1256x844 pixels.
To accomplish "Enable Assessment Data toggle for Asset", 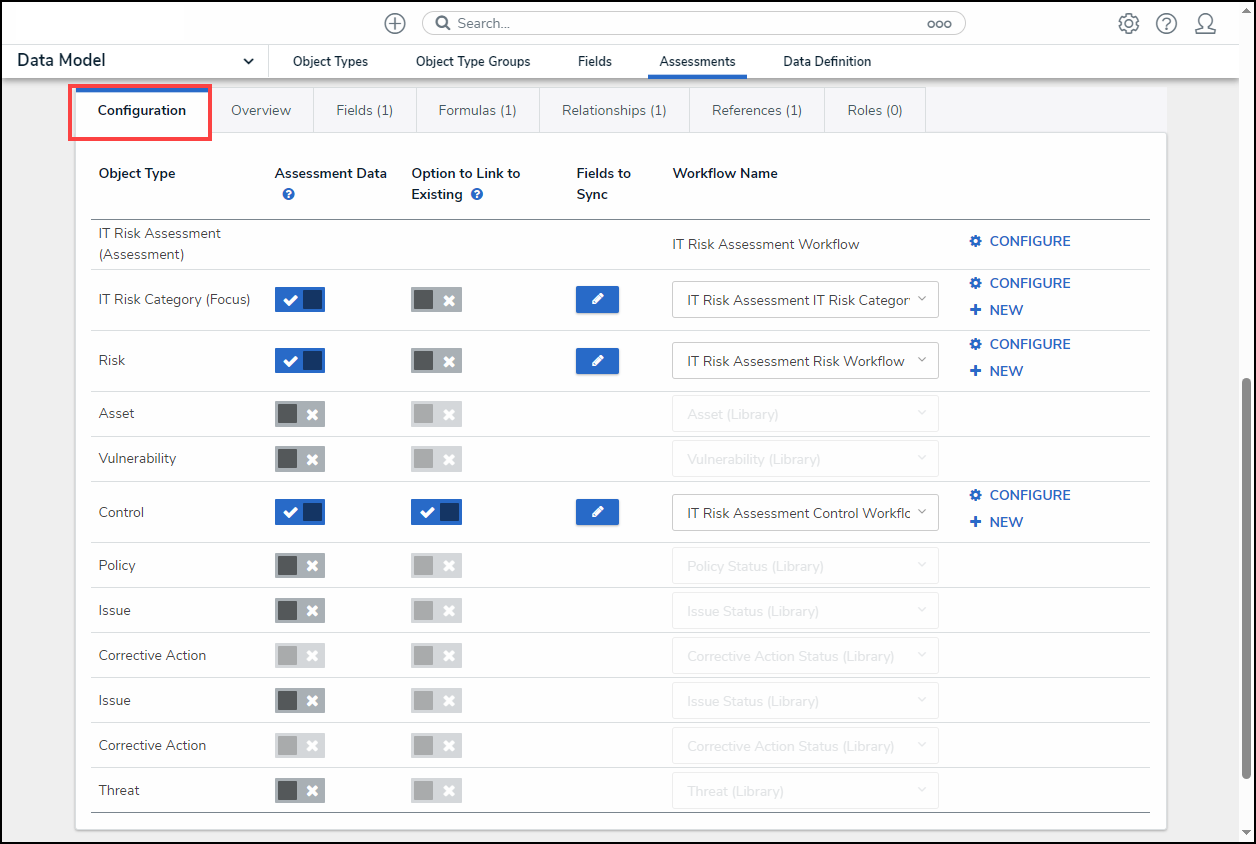I will (300, 414).
